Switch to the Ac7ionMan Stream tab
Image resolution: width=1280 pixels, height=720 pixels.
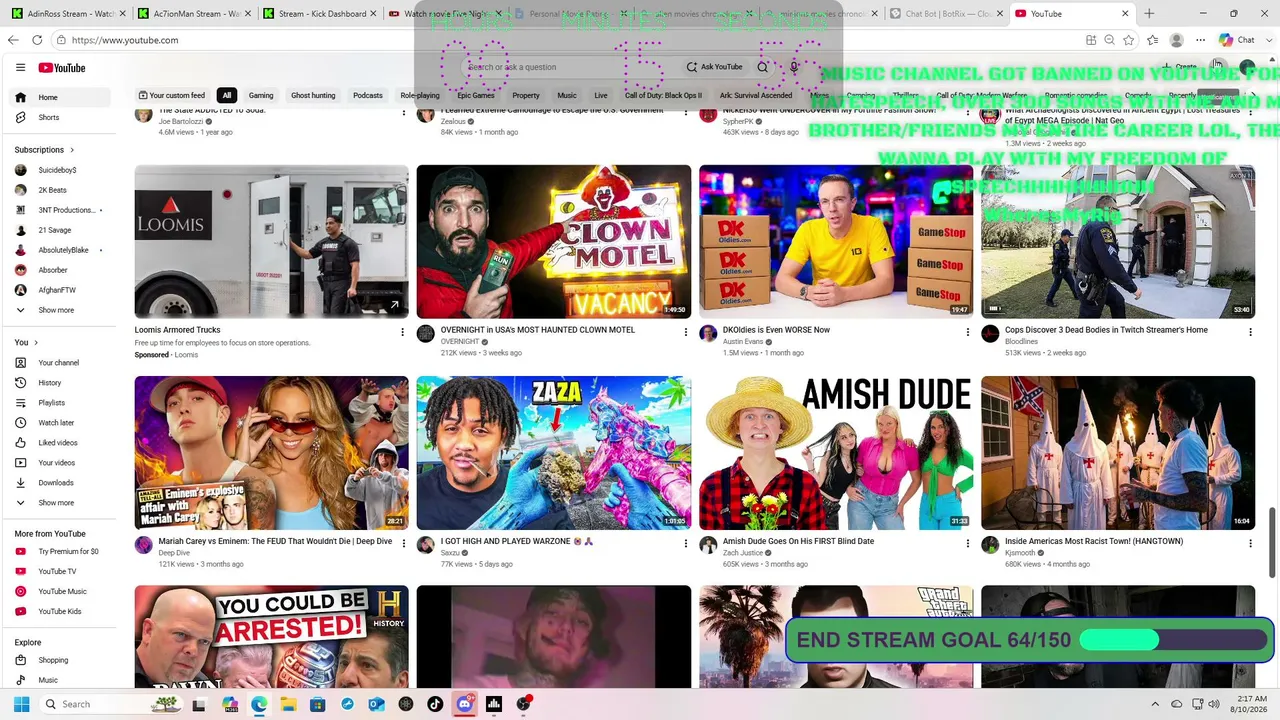pos(191,14)
